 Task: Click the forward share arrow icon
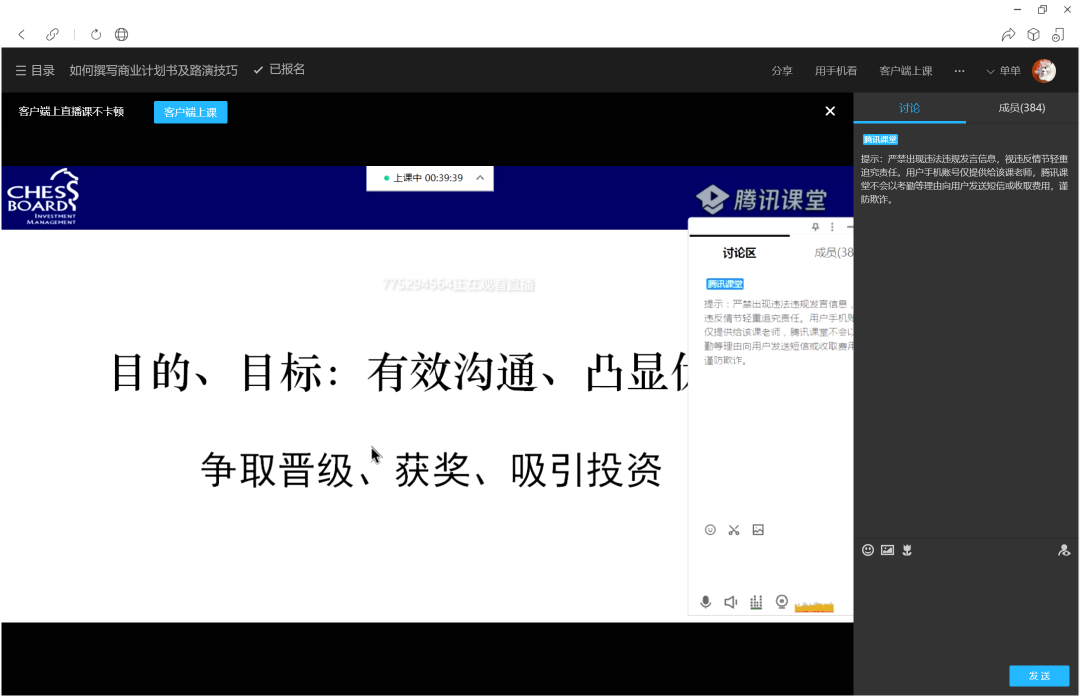pyautogui.click(x=1008, y=34)
